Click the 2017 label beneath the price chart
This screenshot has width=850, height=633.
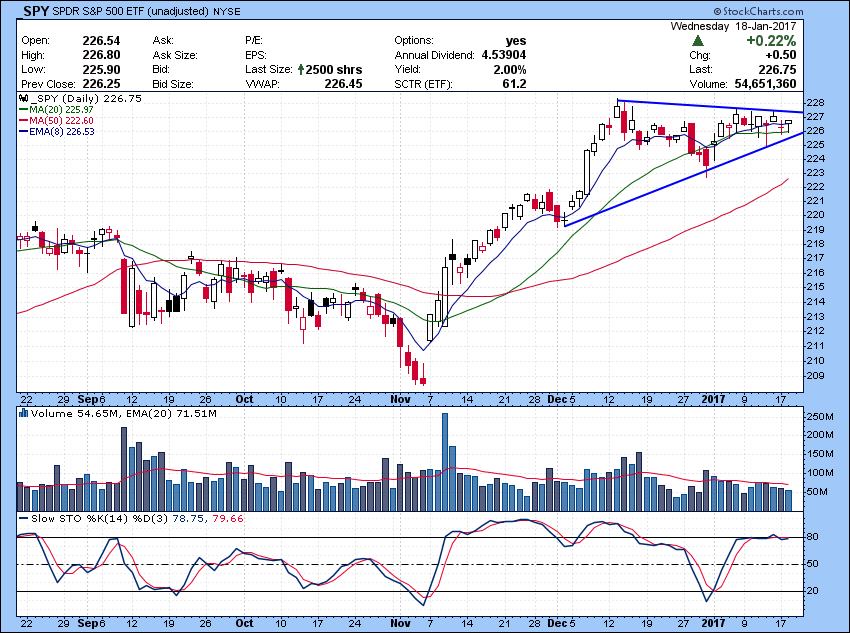(x=713, y=399)
